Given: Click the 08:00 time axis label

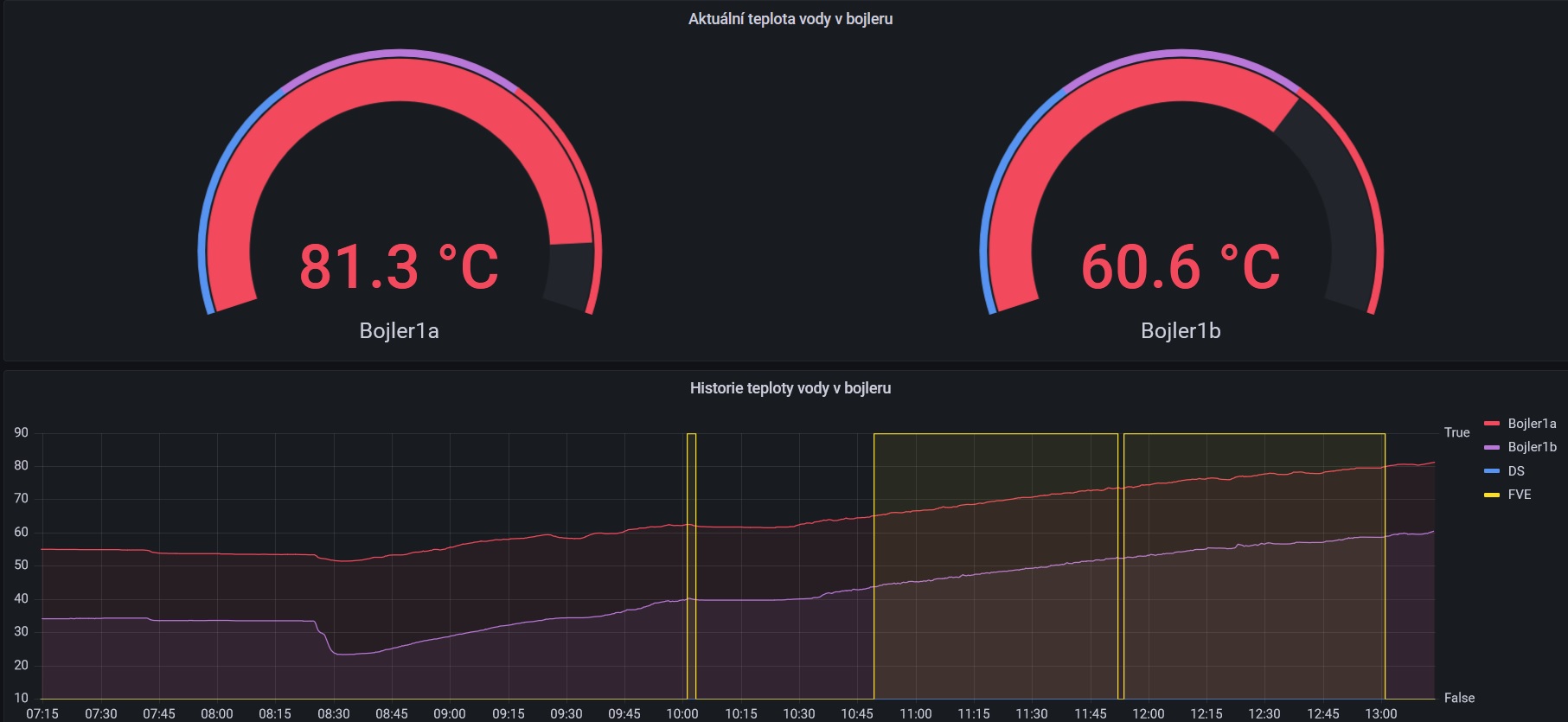Looking at the screenshot, I should coord(217,713).
